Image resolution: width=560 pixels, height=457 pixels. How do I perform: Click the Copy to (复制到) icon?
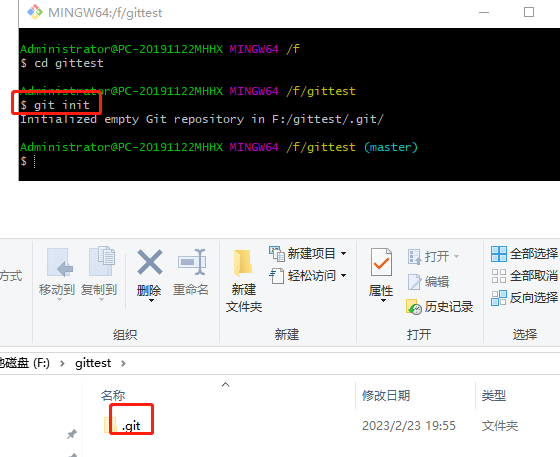click(101, 261)
